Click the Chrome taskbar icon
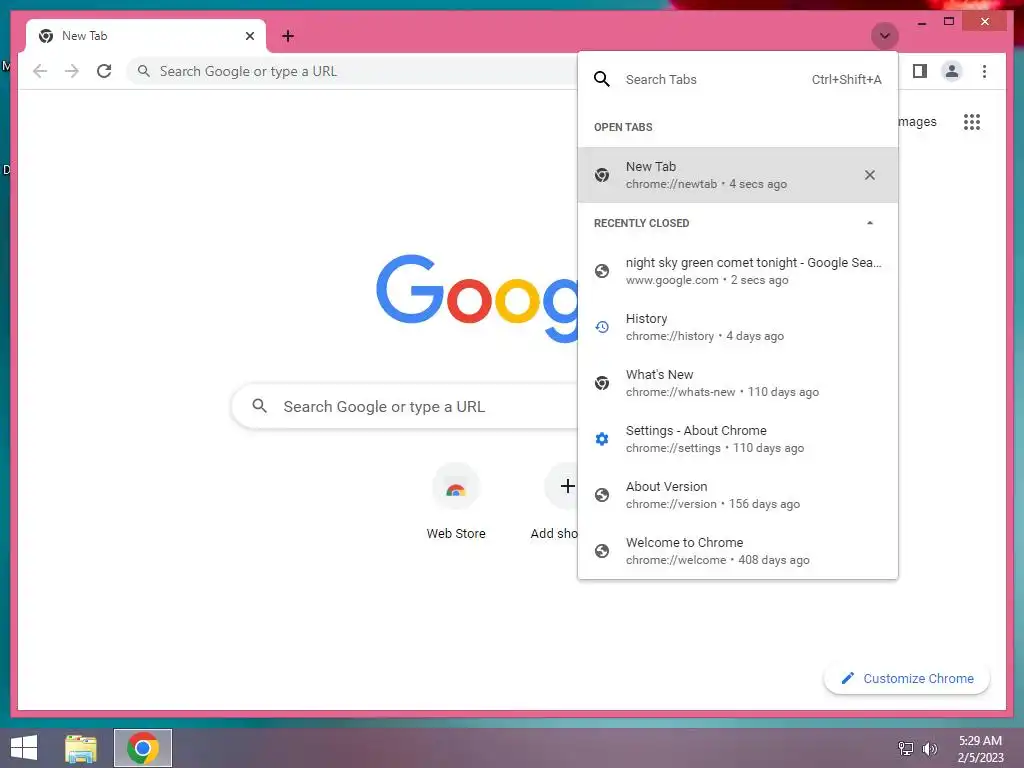This screenshot has width=1024, height=768. [143, 748]
